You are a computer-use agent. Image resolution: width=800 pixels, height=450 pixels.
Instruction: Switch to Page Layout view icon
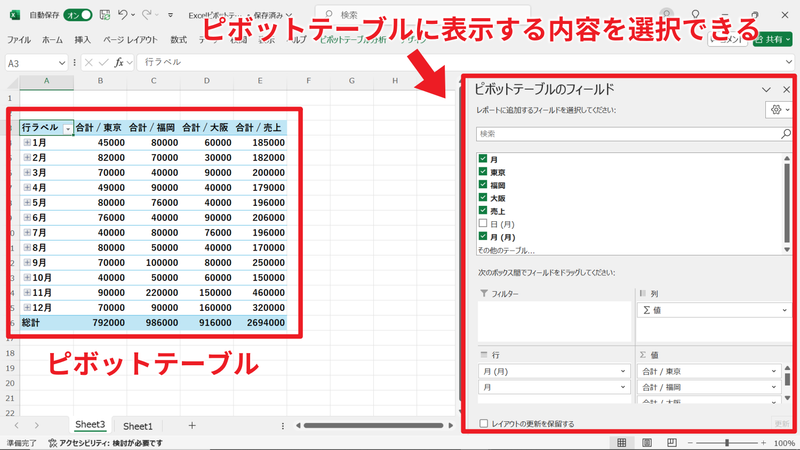[x=646, y=443]
